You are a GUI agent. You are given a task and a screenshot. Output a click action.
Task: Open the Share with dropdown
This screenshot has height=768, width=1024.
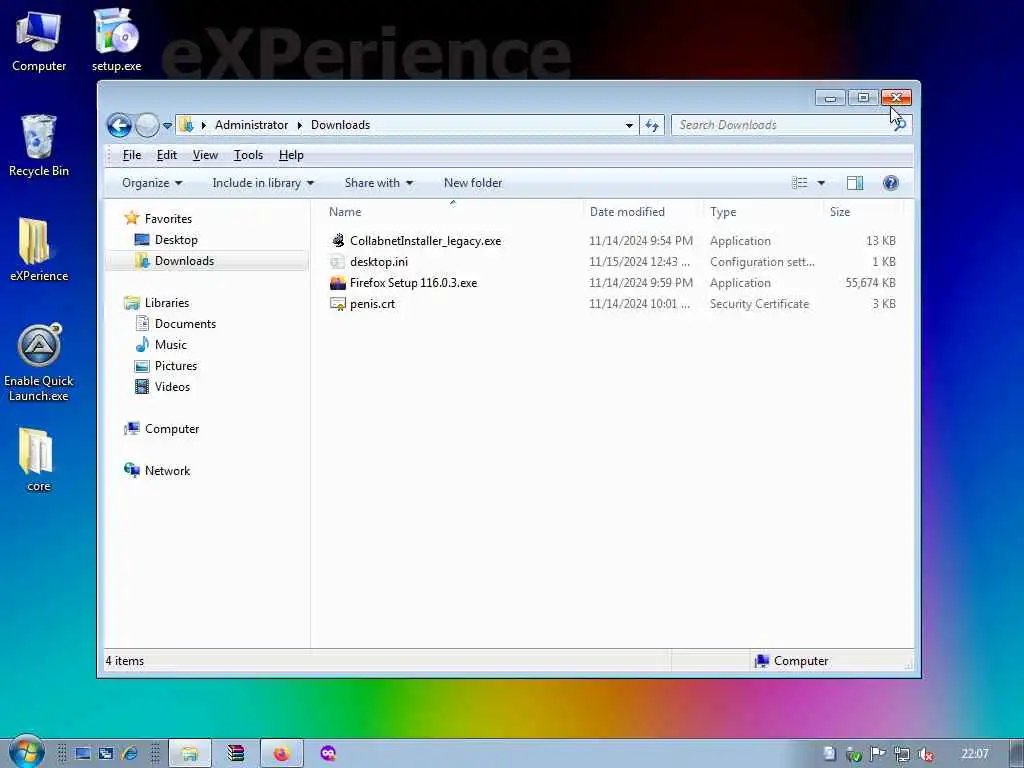(x=379, y=183)
